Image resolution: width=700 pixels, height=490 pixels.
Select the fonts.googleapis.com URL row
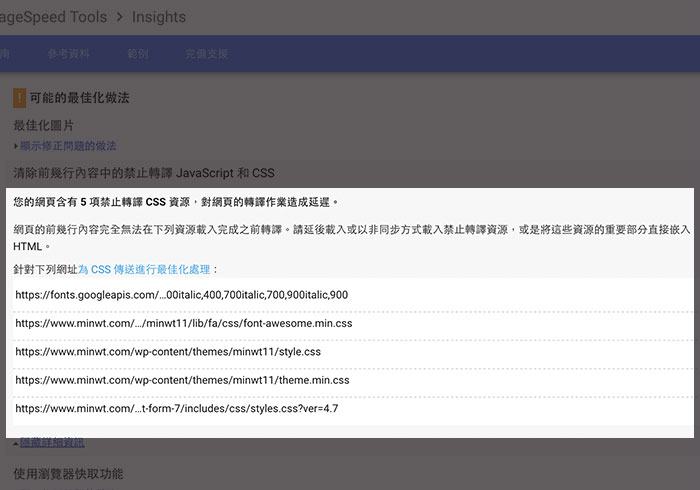click(353, 295)
